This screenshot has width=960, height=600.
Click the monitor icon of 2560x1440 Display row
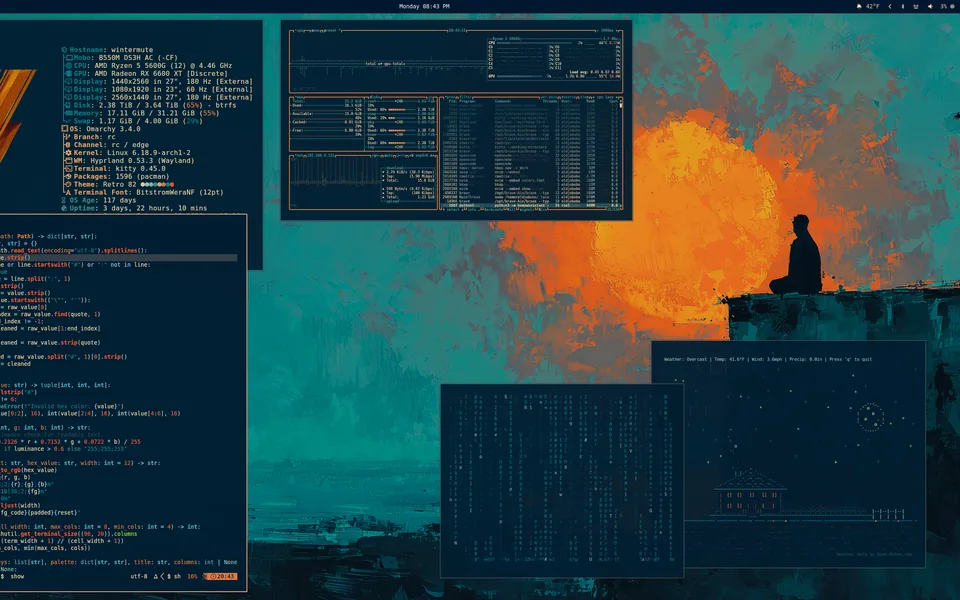click(x=69, y=97)
